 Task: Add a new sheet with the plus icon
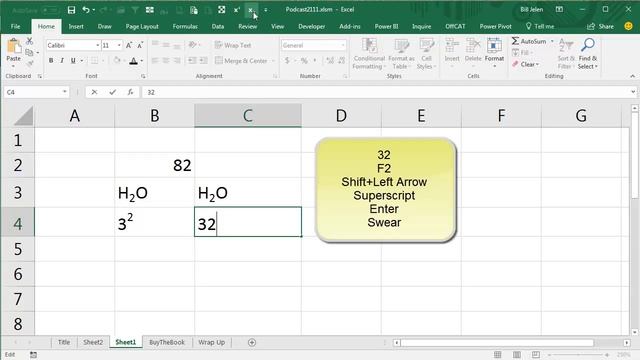[x=252, y=342]
